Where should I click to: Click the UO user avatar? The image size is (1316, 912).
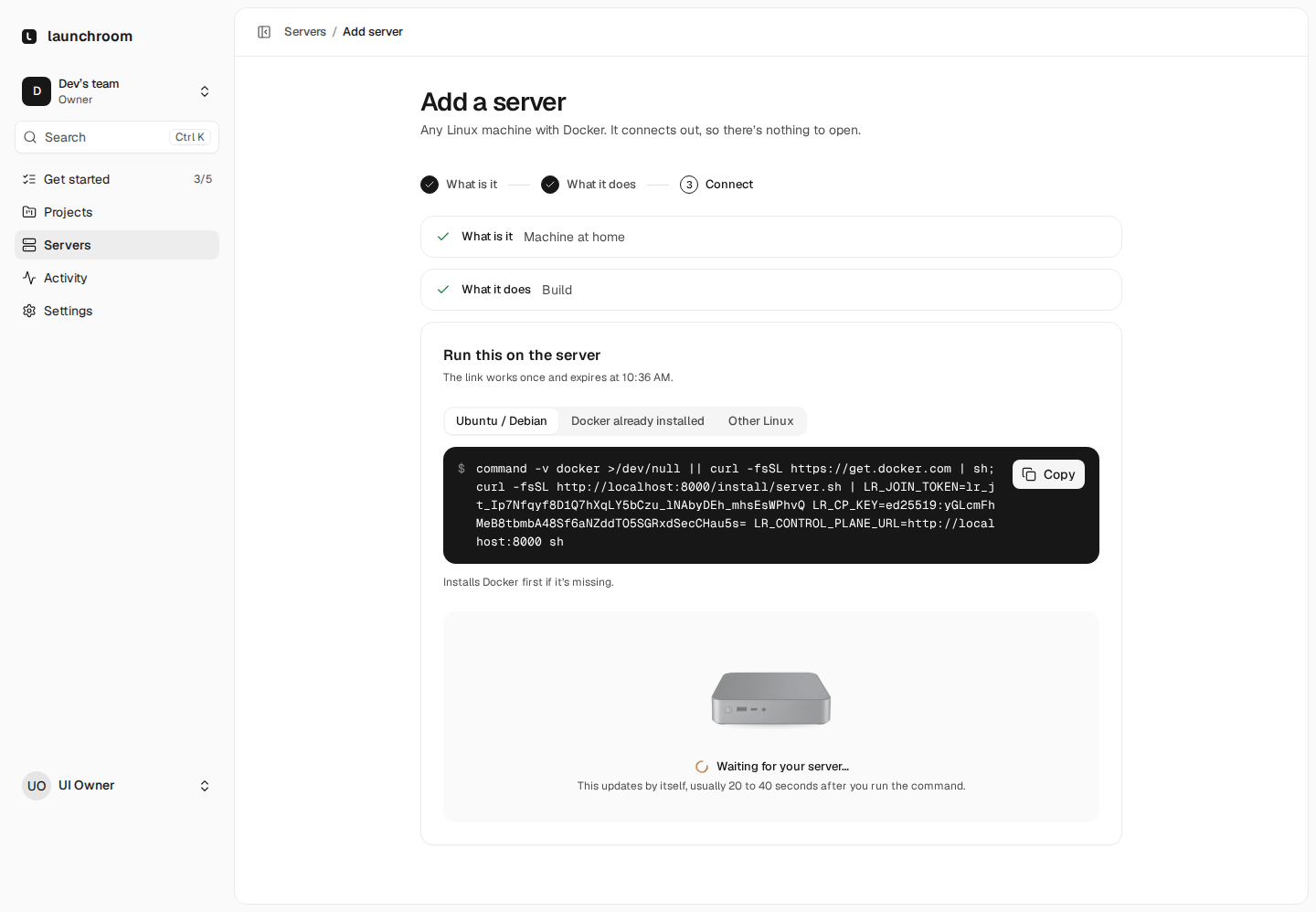click(37, 786)
